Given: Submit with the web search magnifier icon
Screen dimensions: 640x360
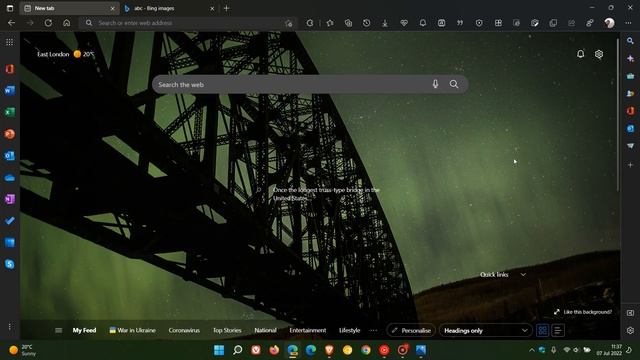Looking at the screenshot, I should coord(454,84).
